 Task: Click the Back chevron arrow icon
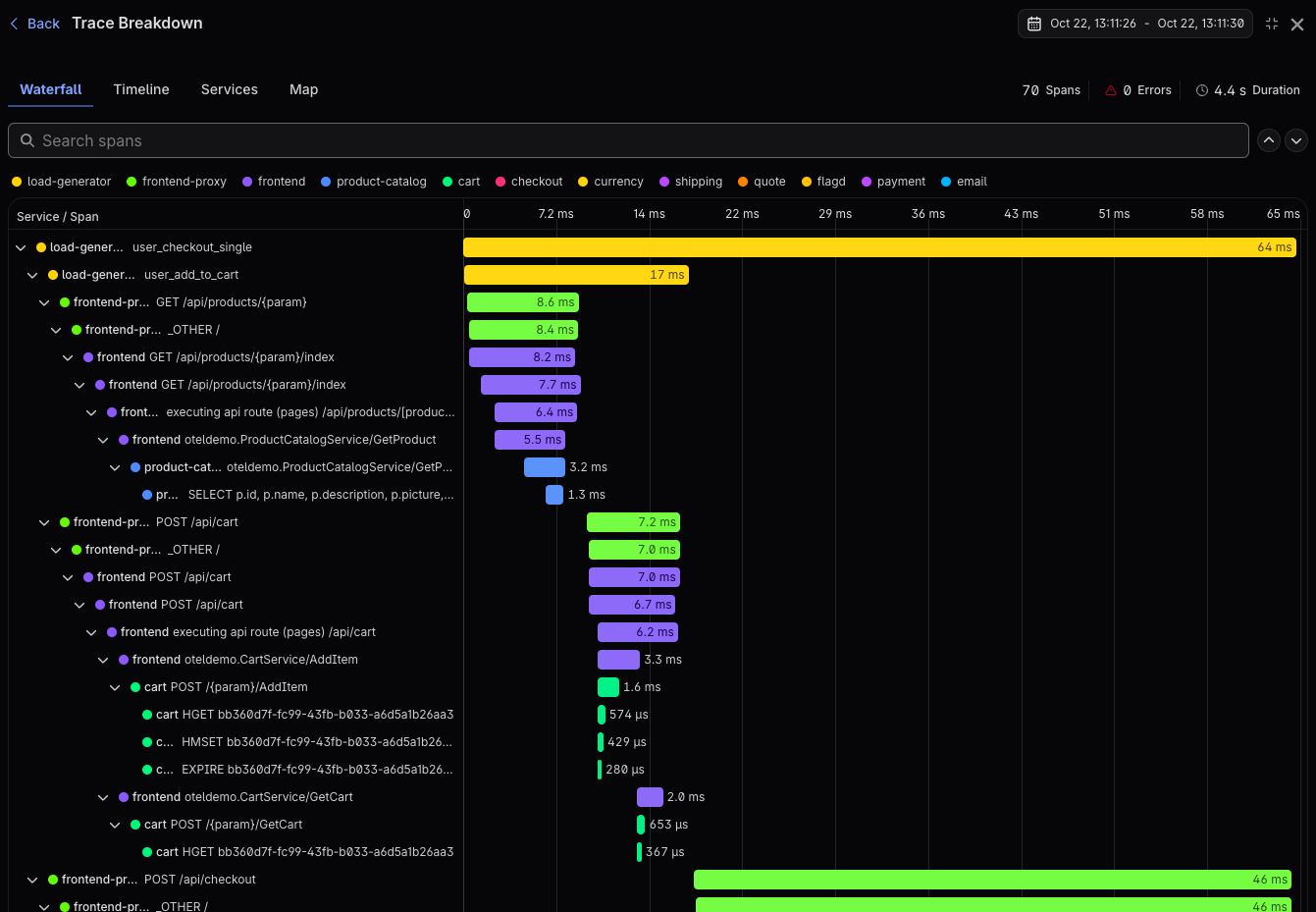[x=14, y=24]
